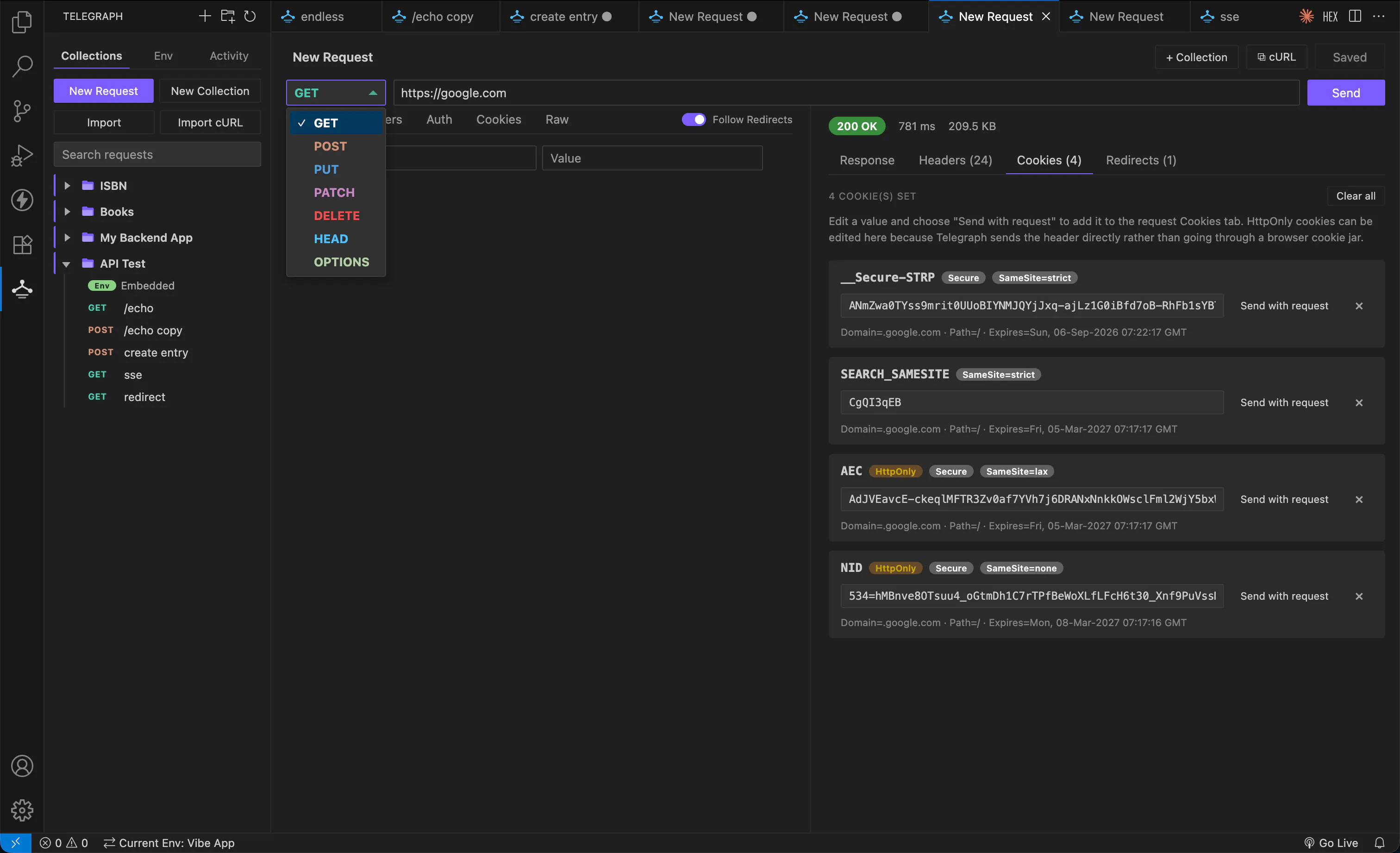Switch to the Activity tab

[x=229, y=56]
